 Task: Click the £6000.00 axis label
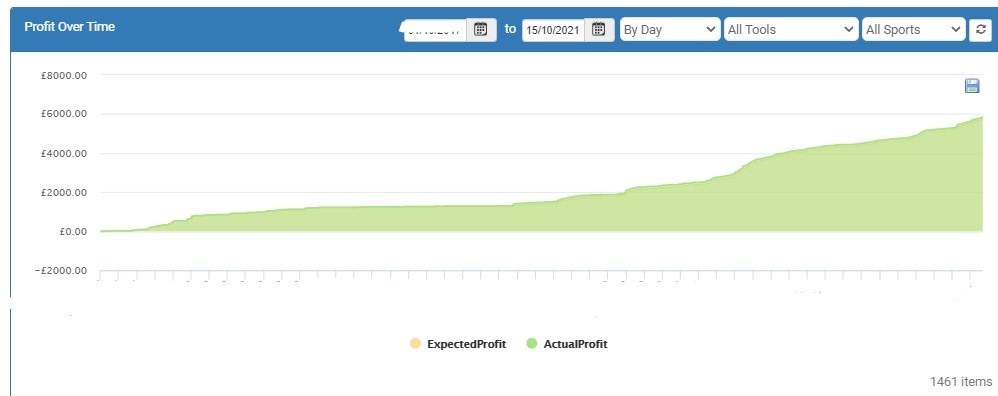(63, 114)
